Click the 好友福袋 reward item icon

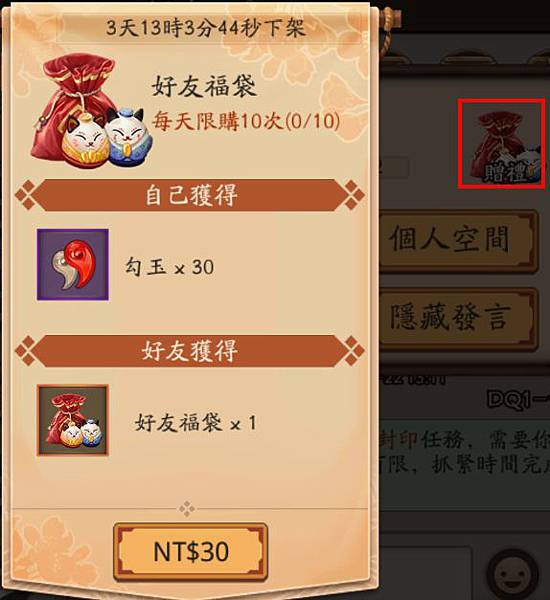73,420
